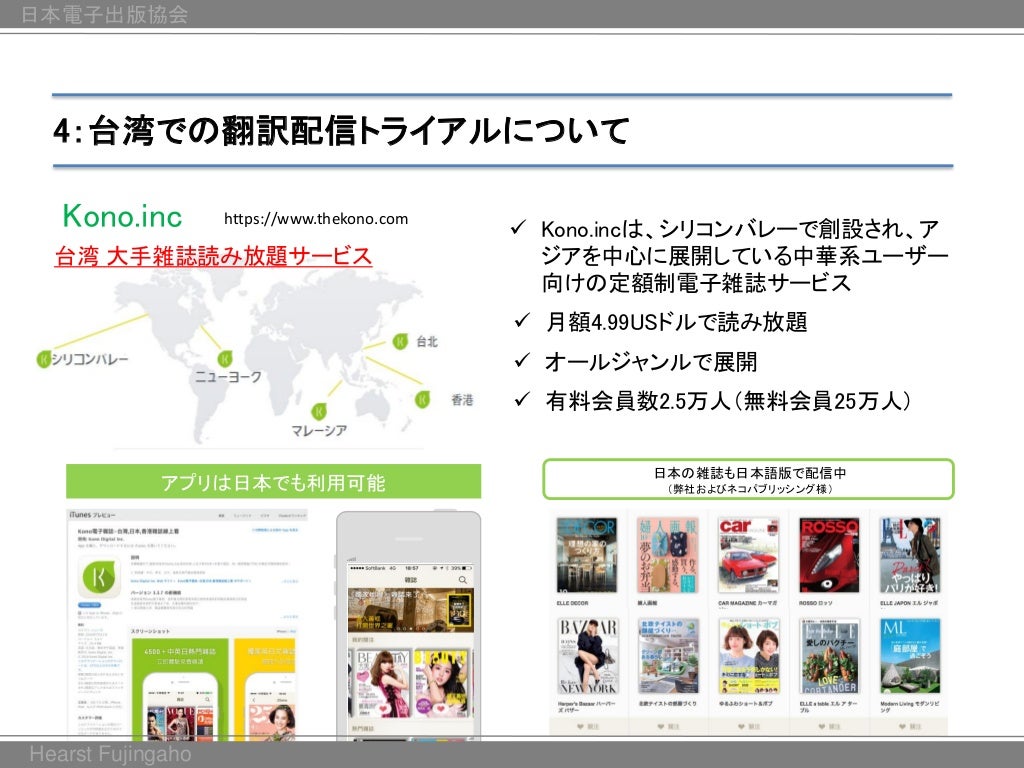Tap the featured banner image on the phone

411,610
